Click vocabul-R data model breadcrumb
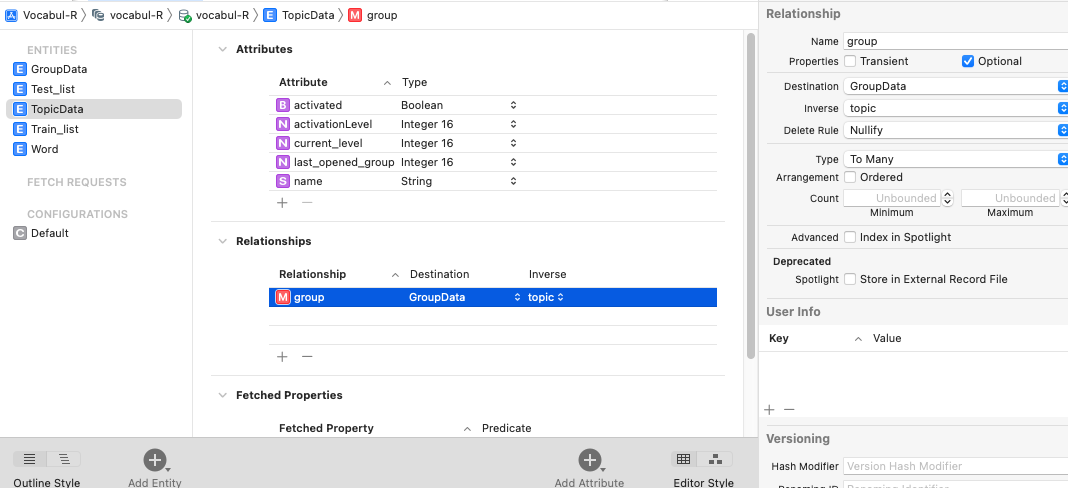The image size is (1068, 488). 214,15
